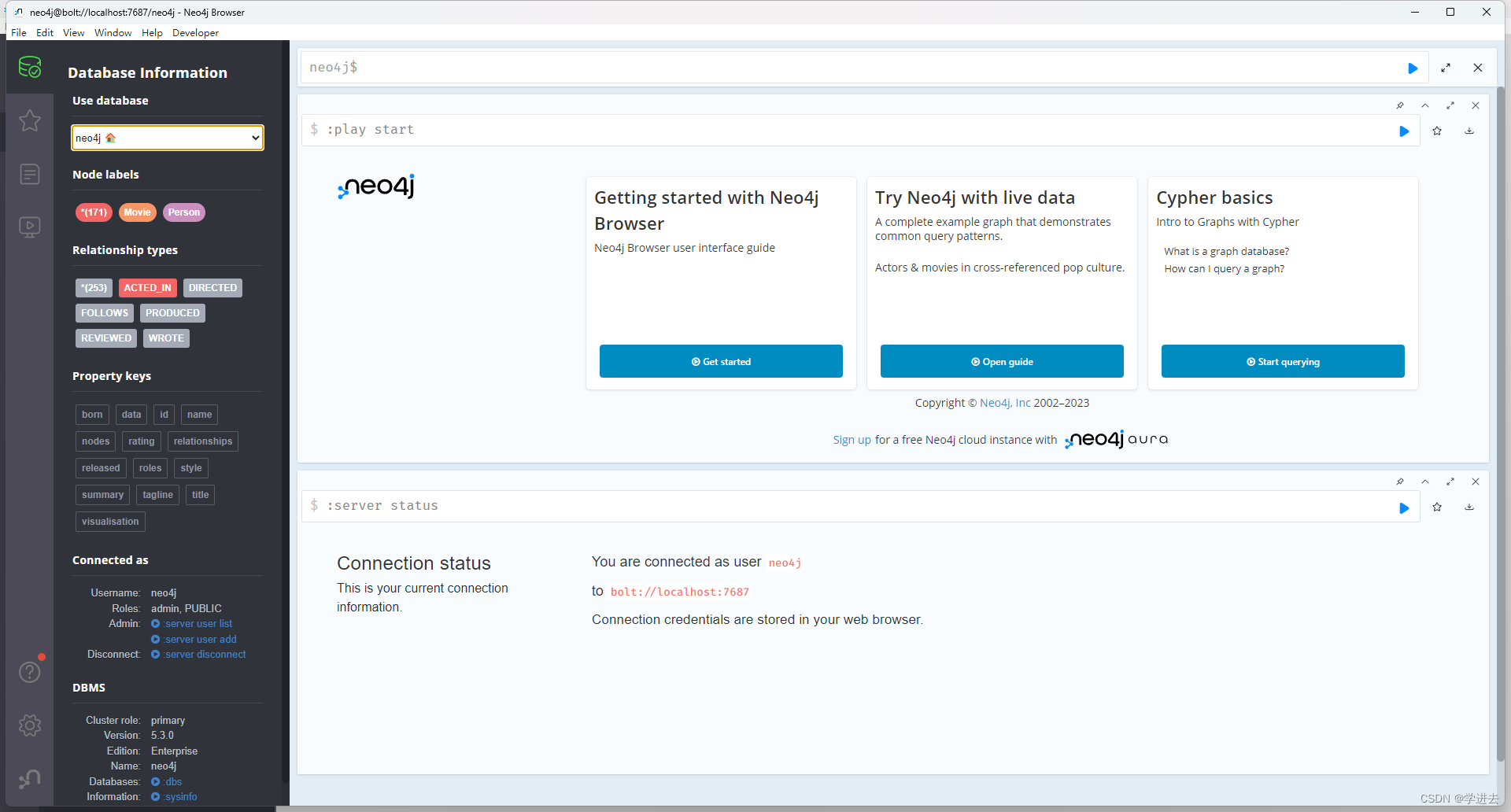The width and height of the screenshot is (1511, 812).
Task: Click the tagline property key
Action: click(158, 495)
